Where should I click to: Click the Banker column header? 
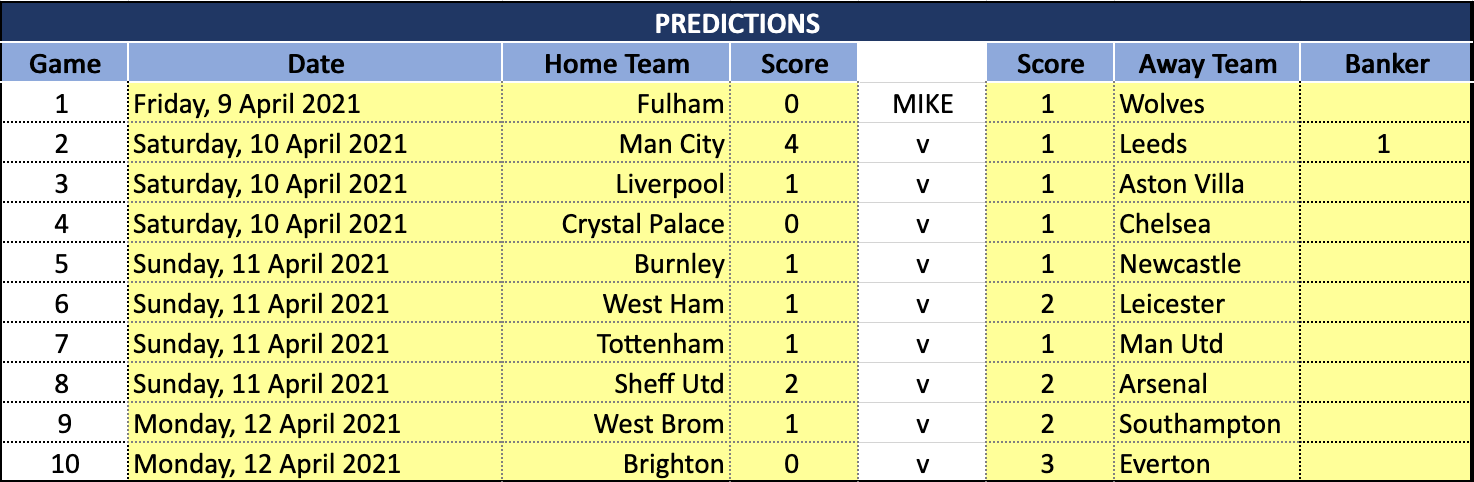(1386, 64)
